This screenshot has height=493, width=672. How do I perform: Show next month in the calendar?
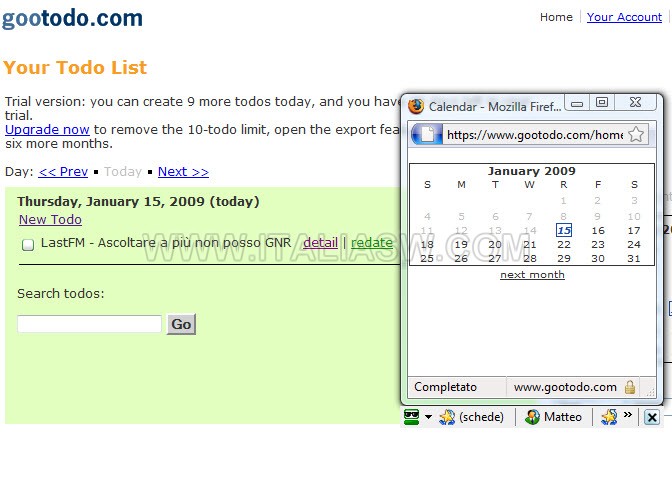(x=532, y=275)
